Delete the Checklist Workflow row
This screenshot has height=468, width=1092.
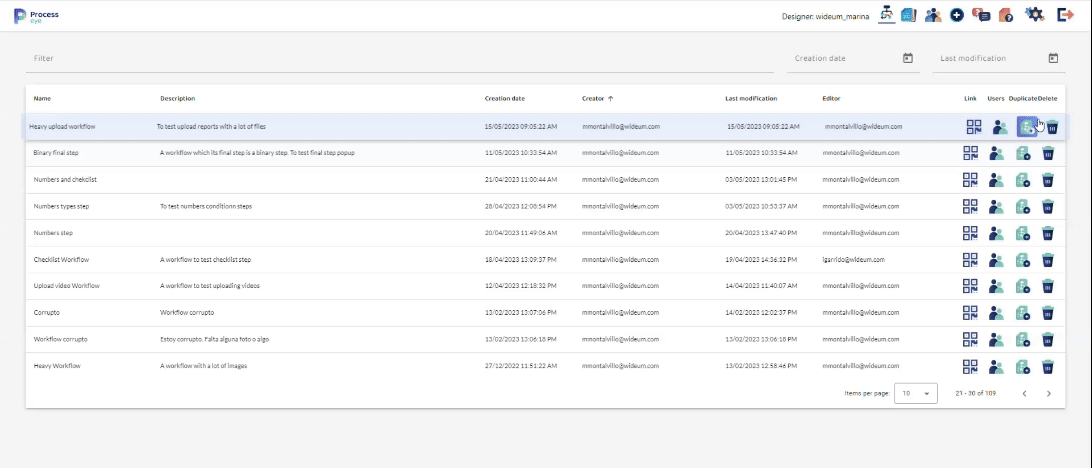pyautogui.click(x=1048, y=260)
